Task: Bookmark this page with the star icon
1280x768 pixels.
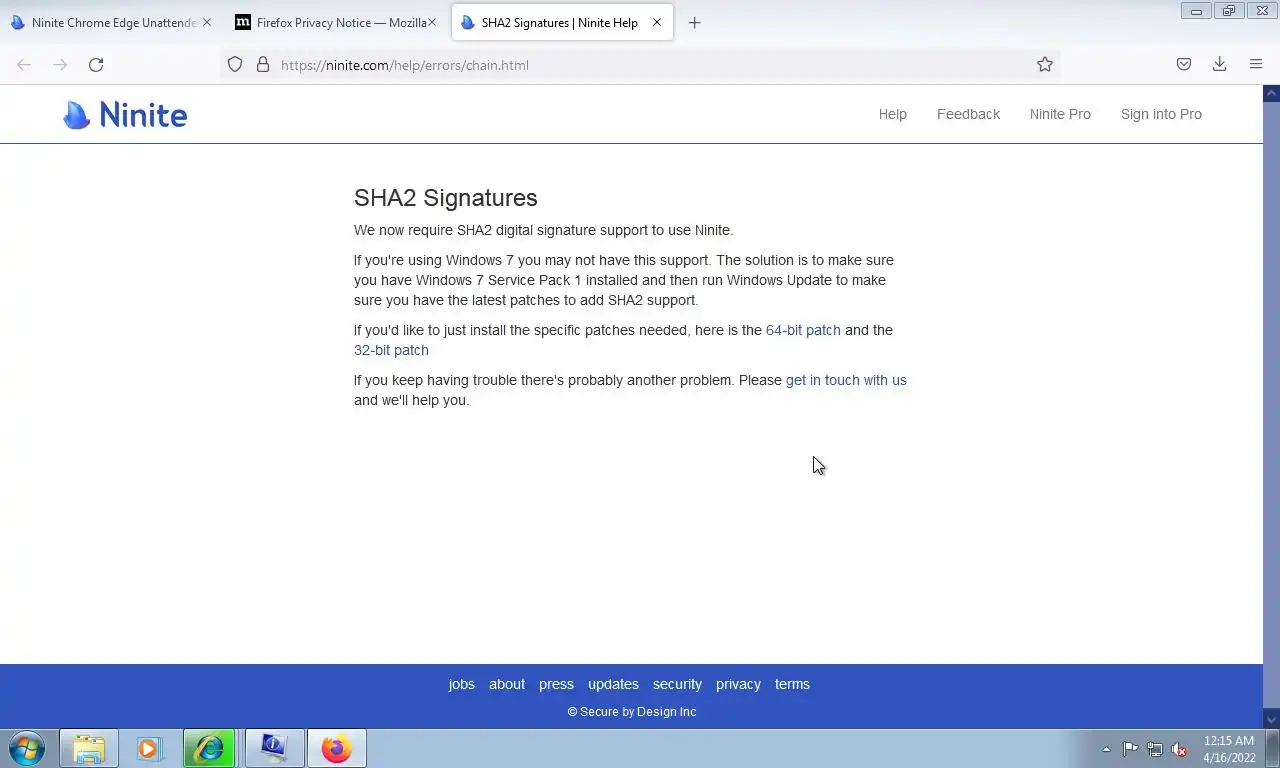Action: tap(1045, 64)
